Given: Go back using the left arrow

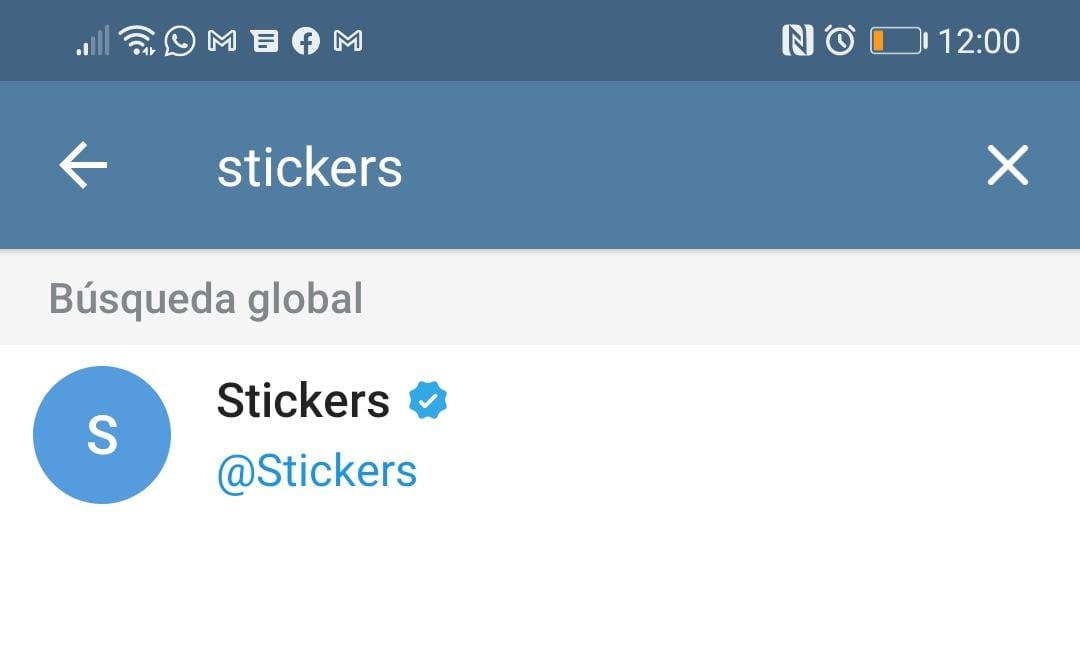Looking at the screenshot, I should (x=83, y=165).
